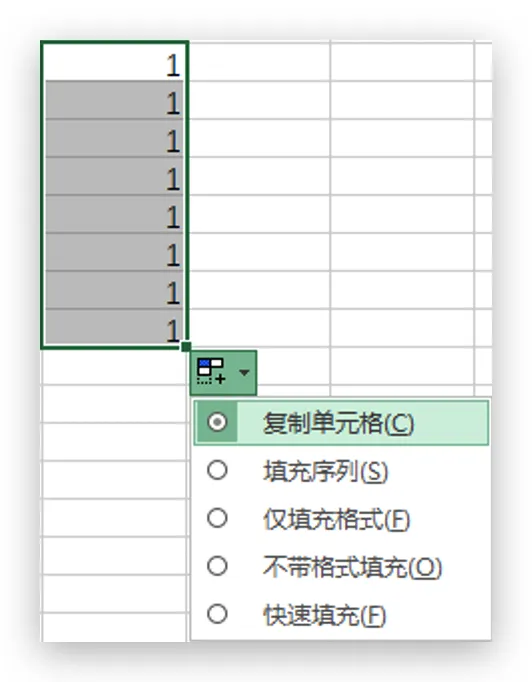Click the sixth cell containing 1 in selection
532x682 pixels.
click(114, 252)
